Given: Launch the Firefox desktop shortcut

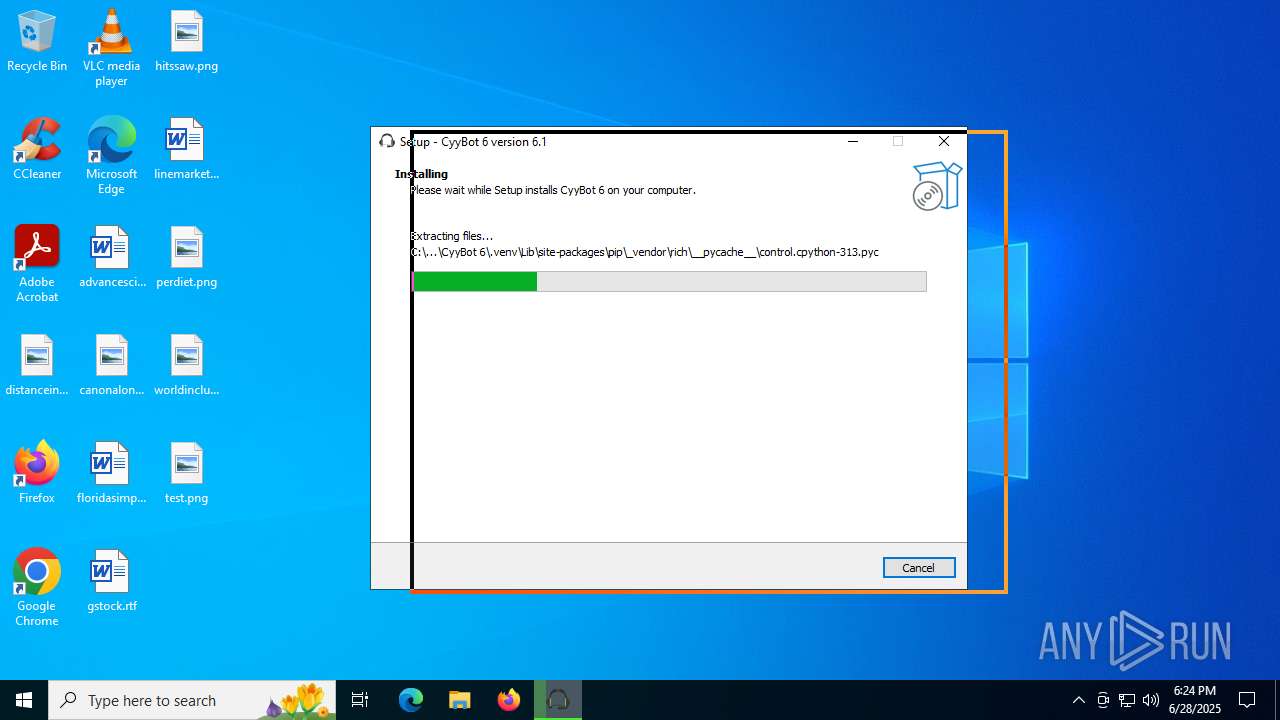Looking at the screenshot, I should coord(37,473).
